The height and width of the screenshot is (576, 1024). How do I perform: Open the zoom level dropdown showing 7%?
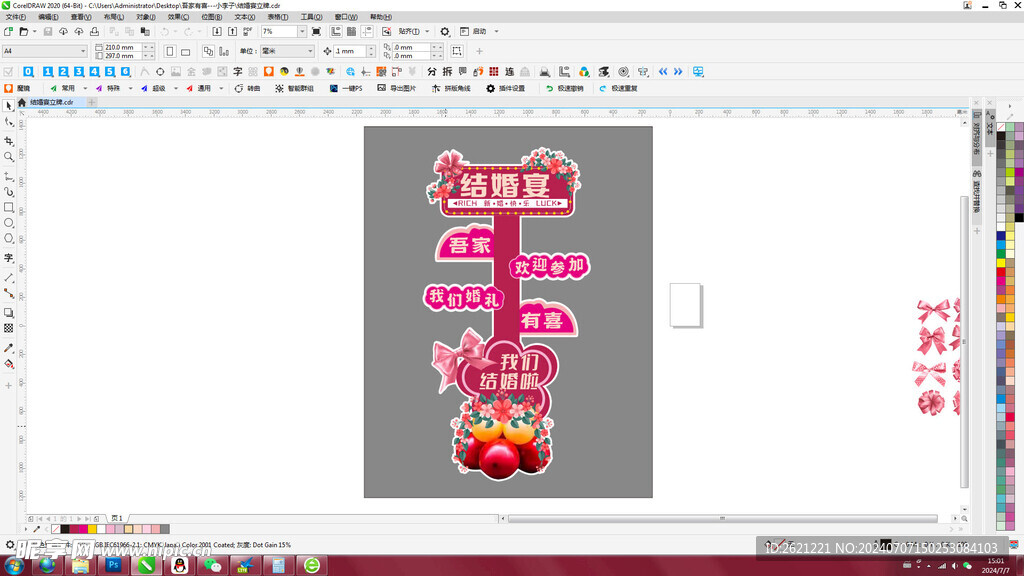(x=301, y=32)
